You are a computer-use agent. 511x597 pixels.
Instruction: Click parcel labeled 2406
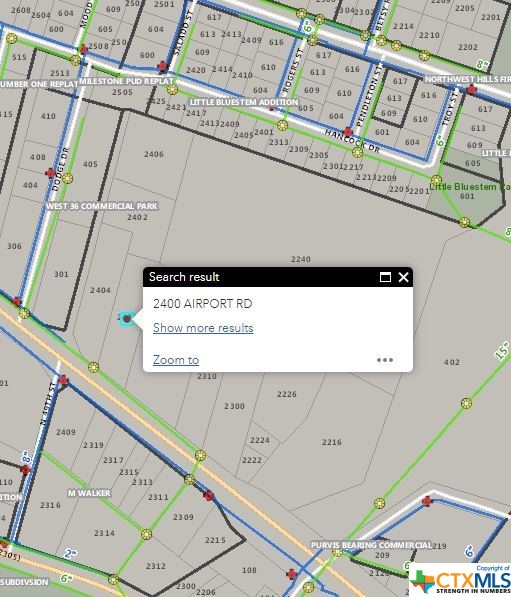tap(154, 154)
